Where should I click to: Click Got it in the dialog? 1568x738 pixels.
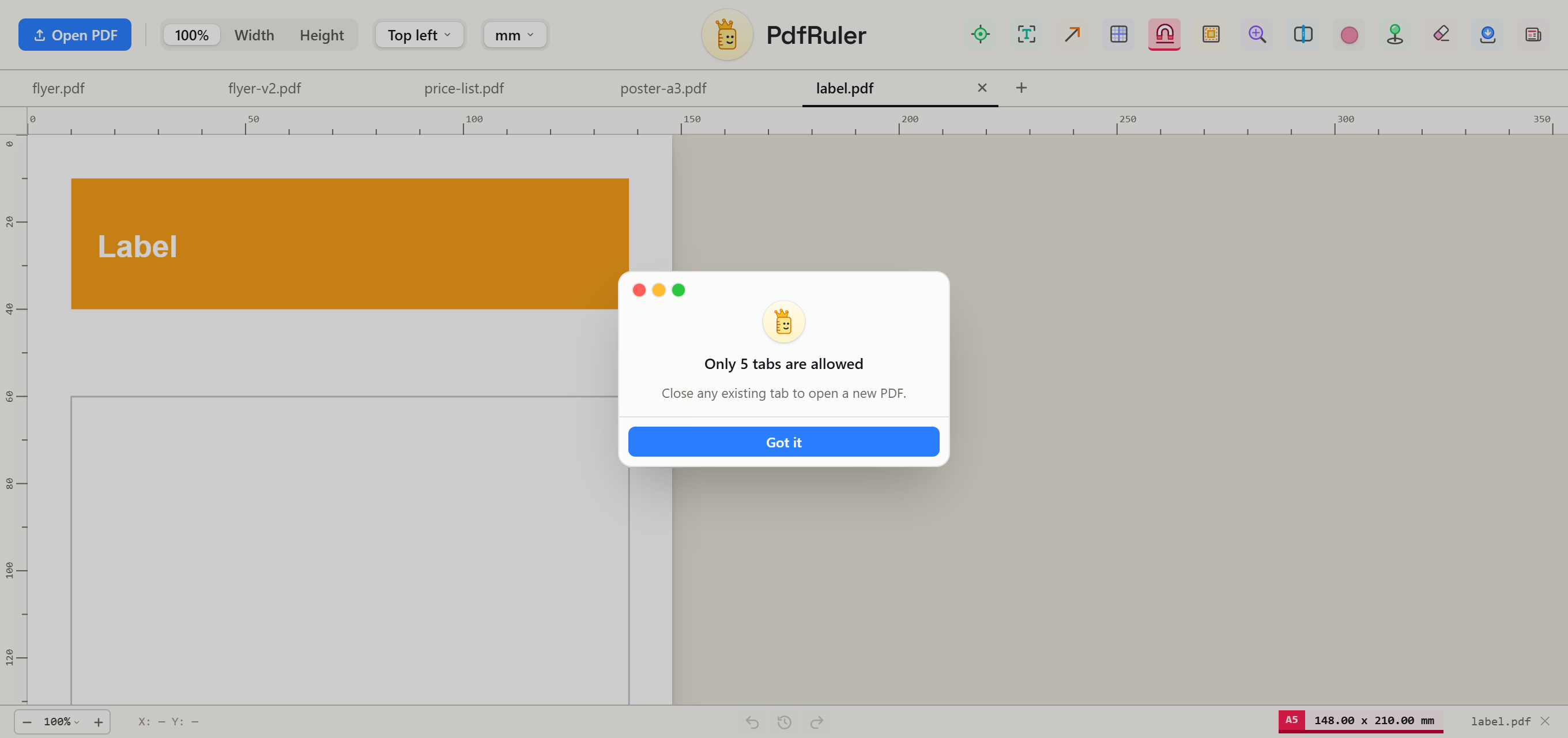tap(783, 442)
